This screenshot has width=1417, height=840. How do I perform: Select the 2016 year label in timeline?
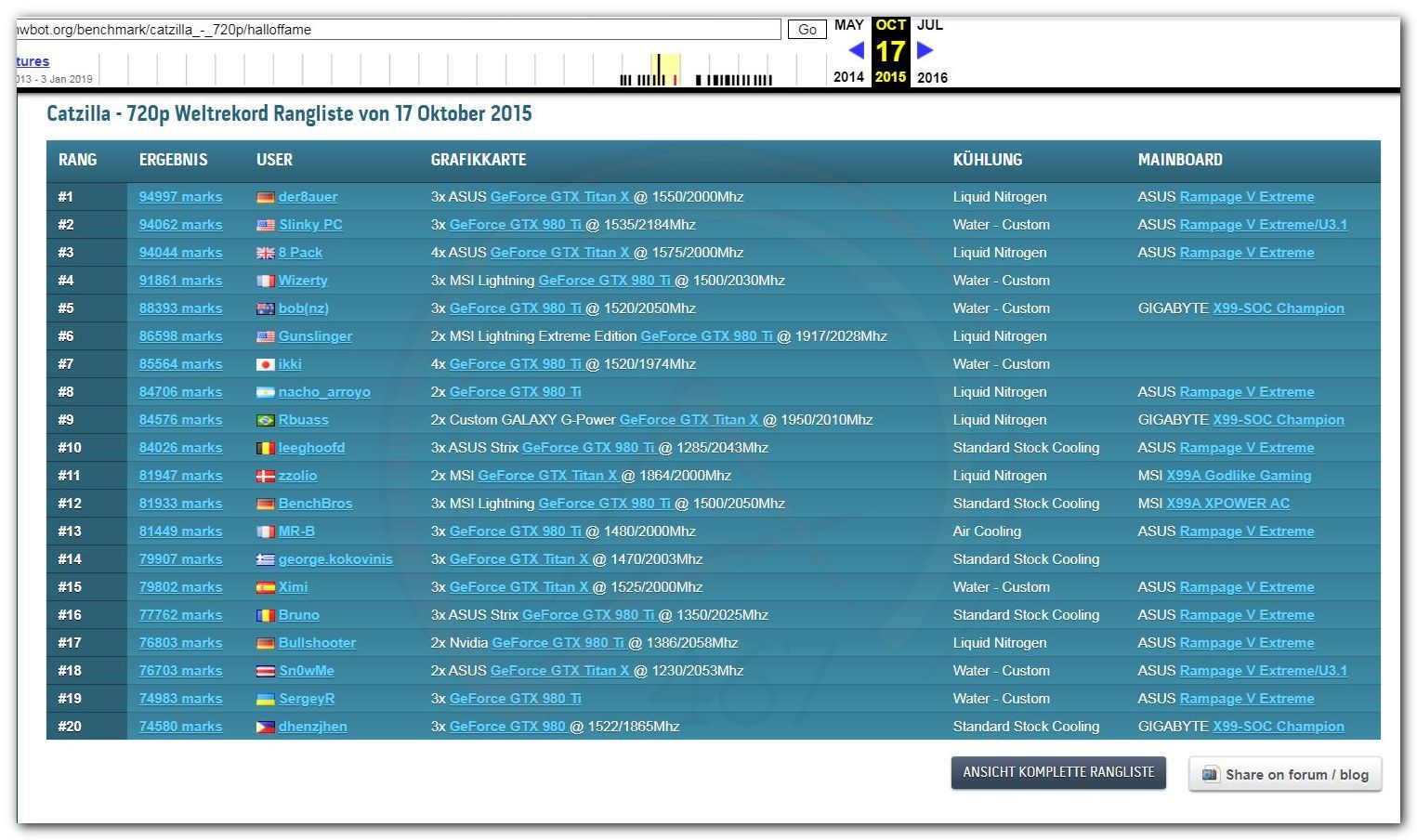pyautogui.click(x=932, y=77)
